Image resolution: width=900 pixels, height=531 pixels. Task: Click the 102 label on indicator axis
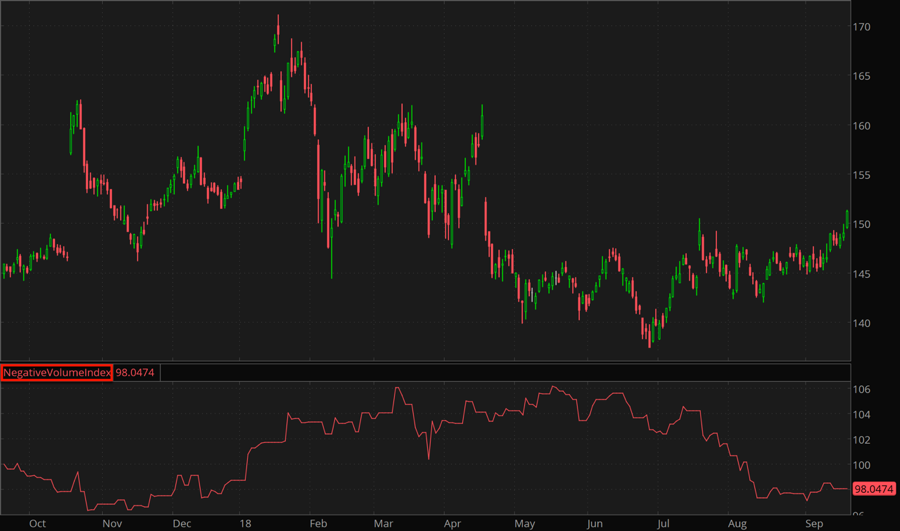[862, 440]
